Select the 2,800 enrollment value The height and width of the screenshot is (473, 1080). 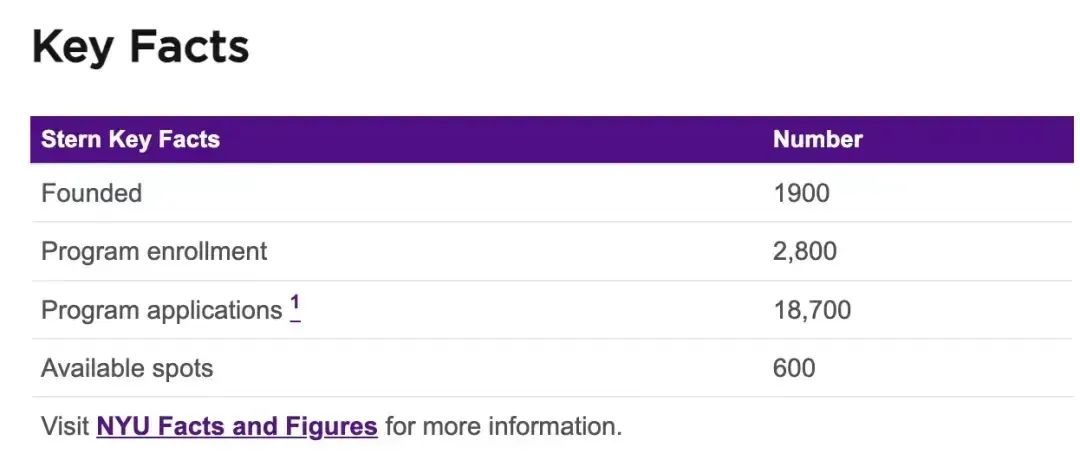804,251
